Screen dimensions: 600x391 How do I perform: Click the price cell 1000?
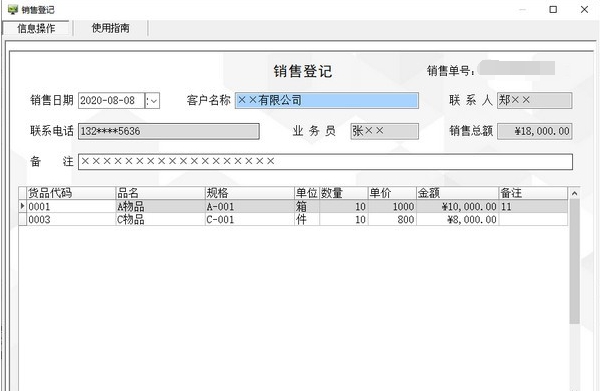392,207
